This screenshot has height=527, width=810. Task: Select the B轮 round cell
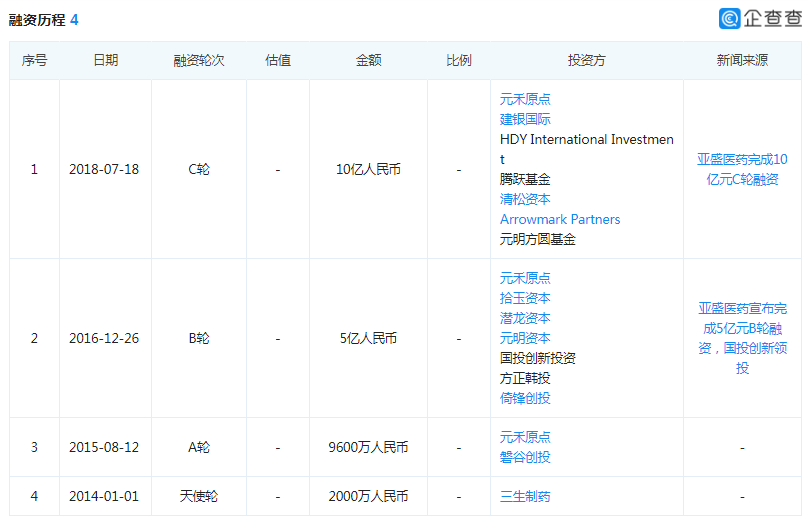[x=199, y=338]
